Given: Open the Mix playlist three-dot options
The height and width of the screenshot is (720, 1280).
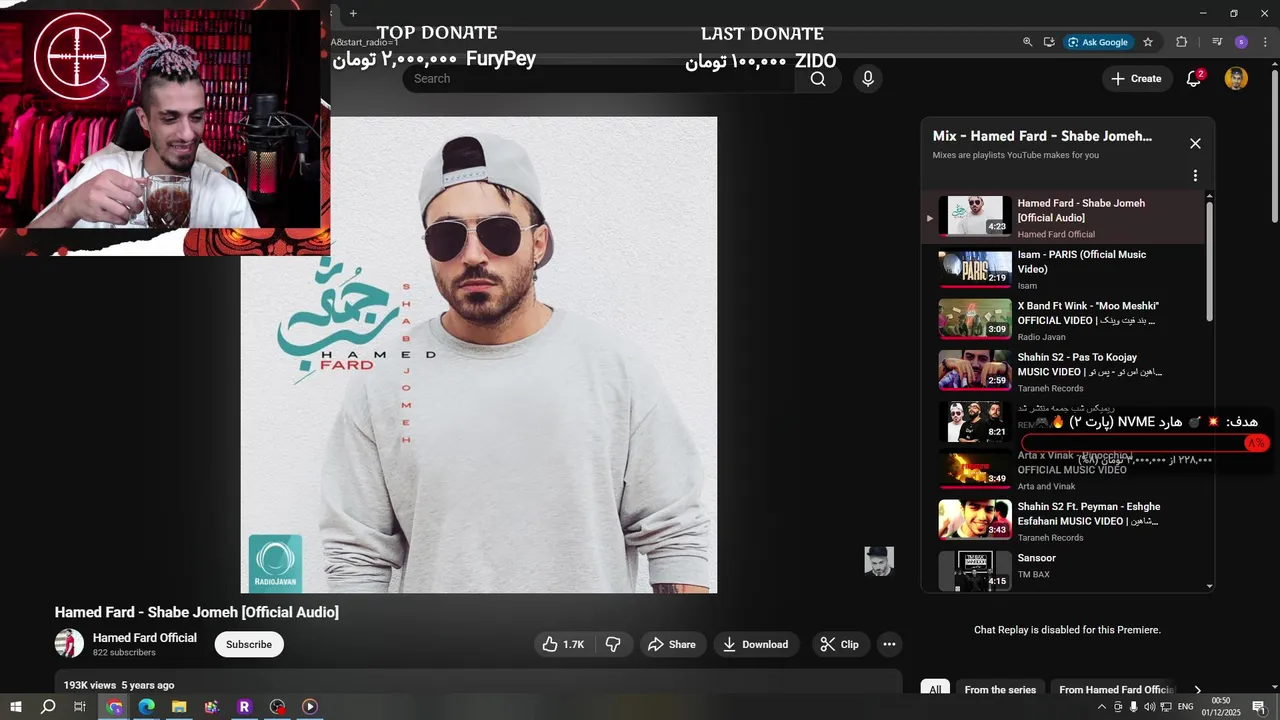Looking at the screenshot, I should click(1195, 176).
